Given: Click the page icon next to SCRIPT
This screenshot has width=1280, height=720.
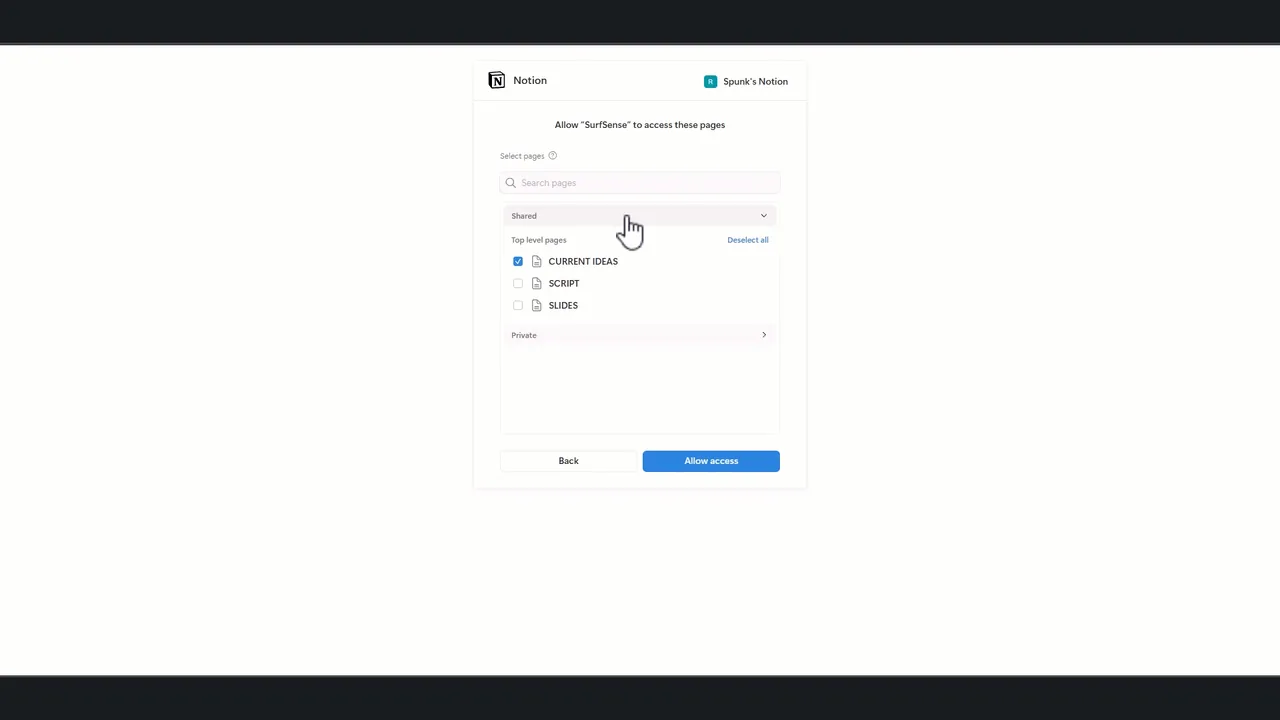Looking at the screenshot, I should click(537, 283).
